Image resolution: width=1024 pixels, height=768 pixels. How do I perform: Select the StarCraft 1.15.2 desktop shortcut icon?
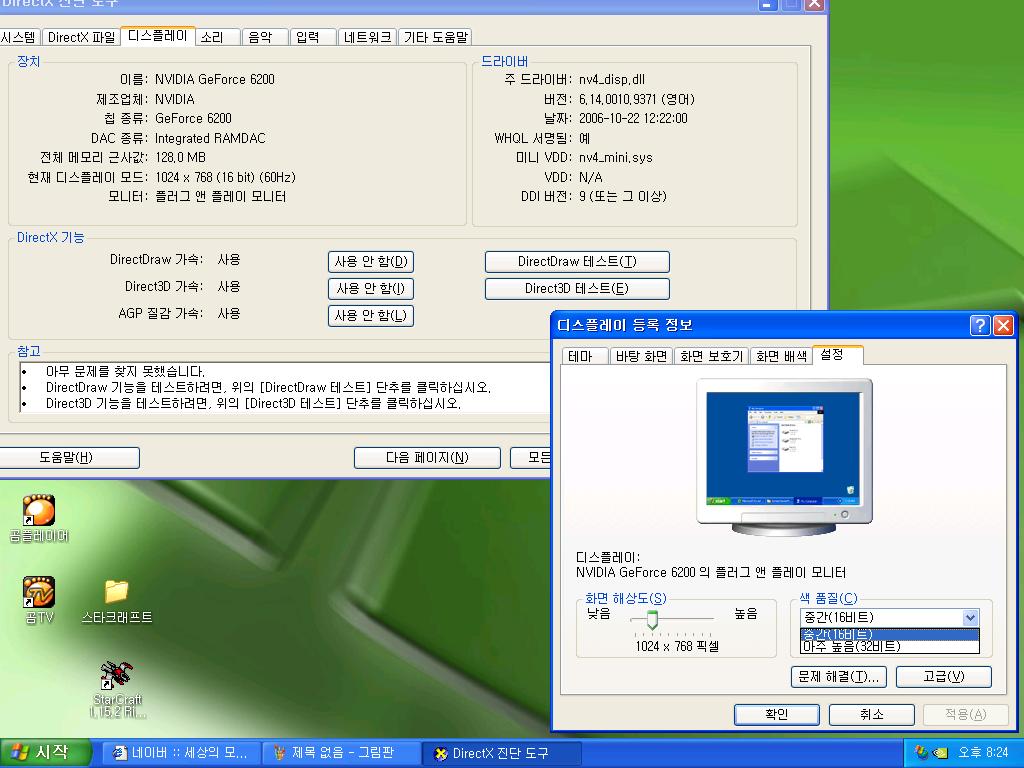tap(116, 675)
